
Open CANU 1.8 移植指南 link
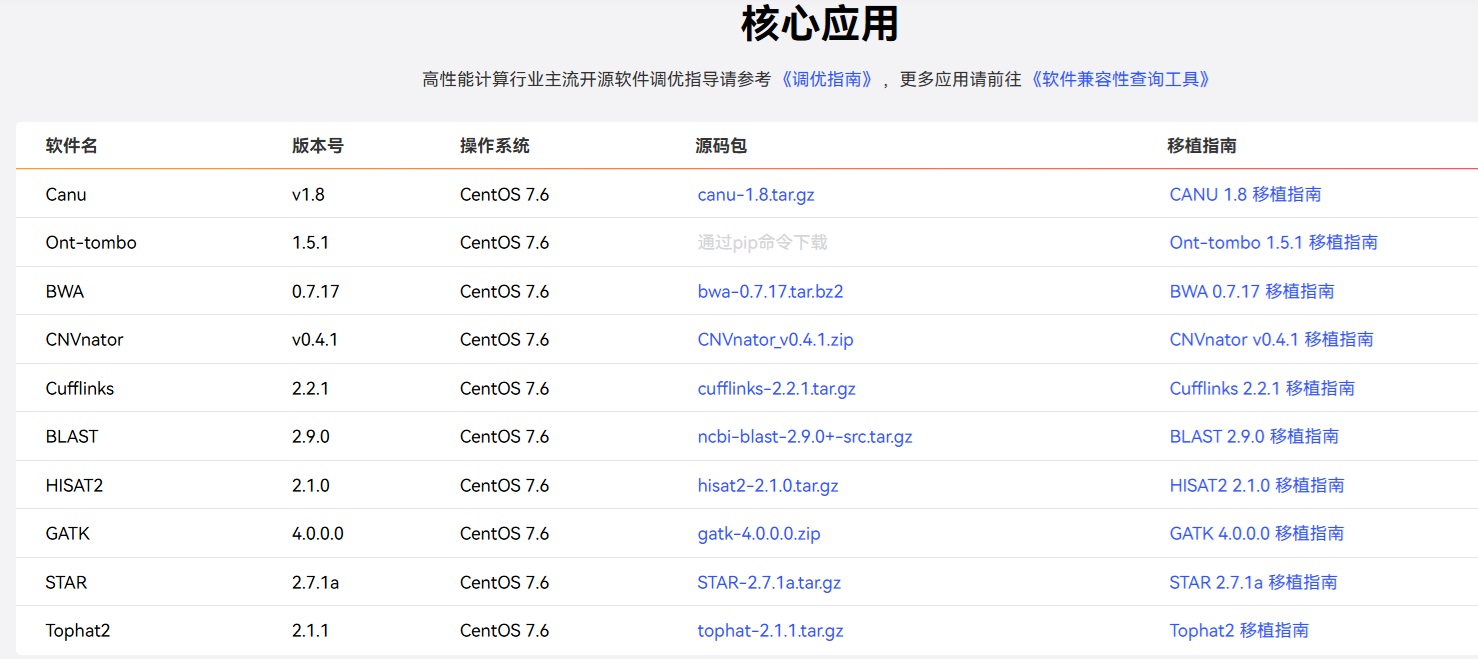tap(1245, 194)
